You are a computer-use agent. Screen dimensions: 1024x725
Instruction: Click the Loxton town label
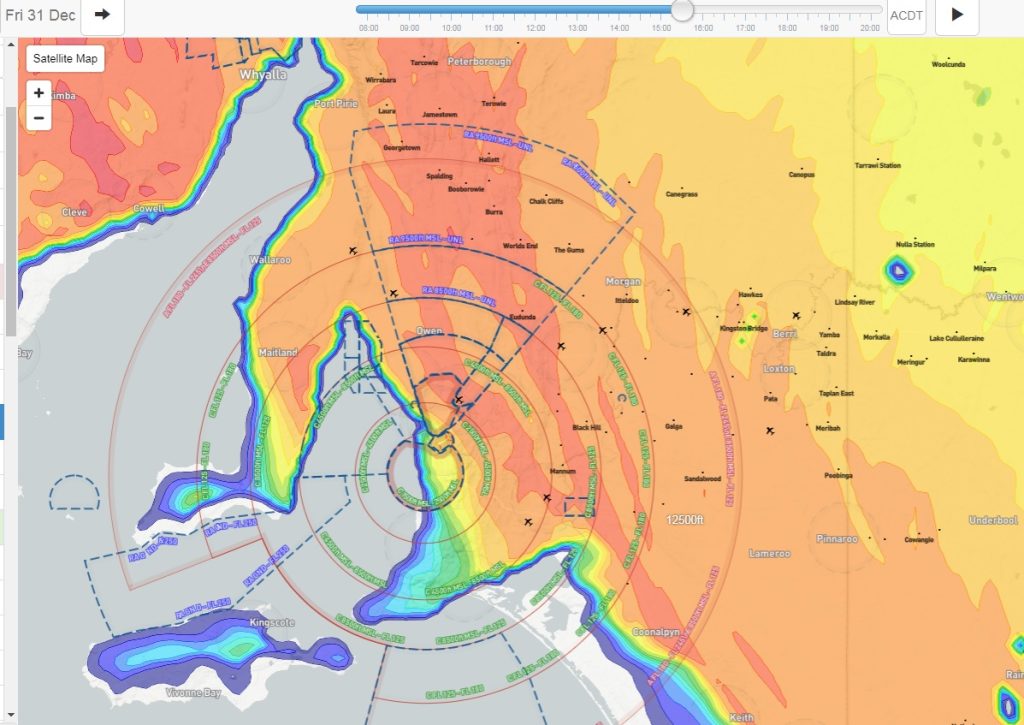pyautogui.click(x=778, y=368)
